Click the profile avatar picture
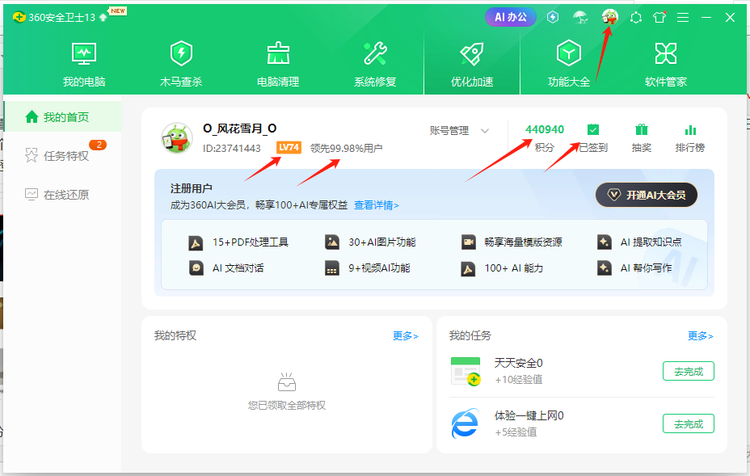The image size is (750, 476). (x=177, y=138)
